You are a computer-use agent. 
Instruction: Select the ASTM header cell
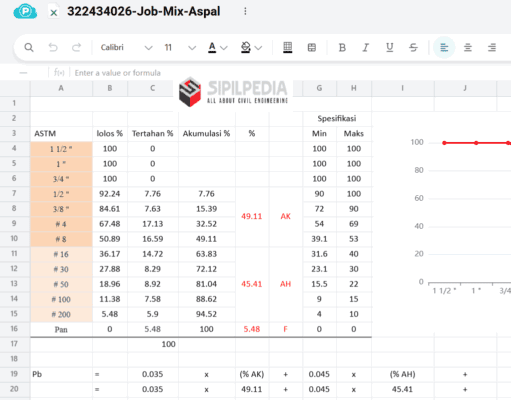(61, 134)
